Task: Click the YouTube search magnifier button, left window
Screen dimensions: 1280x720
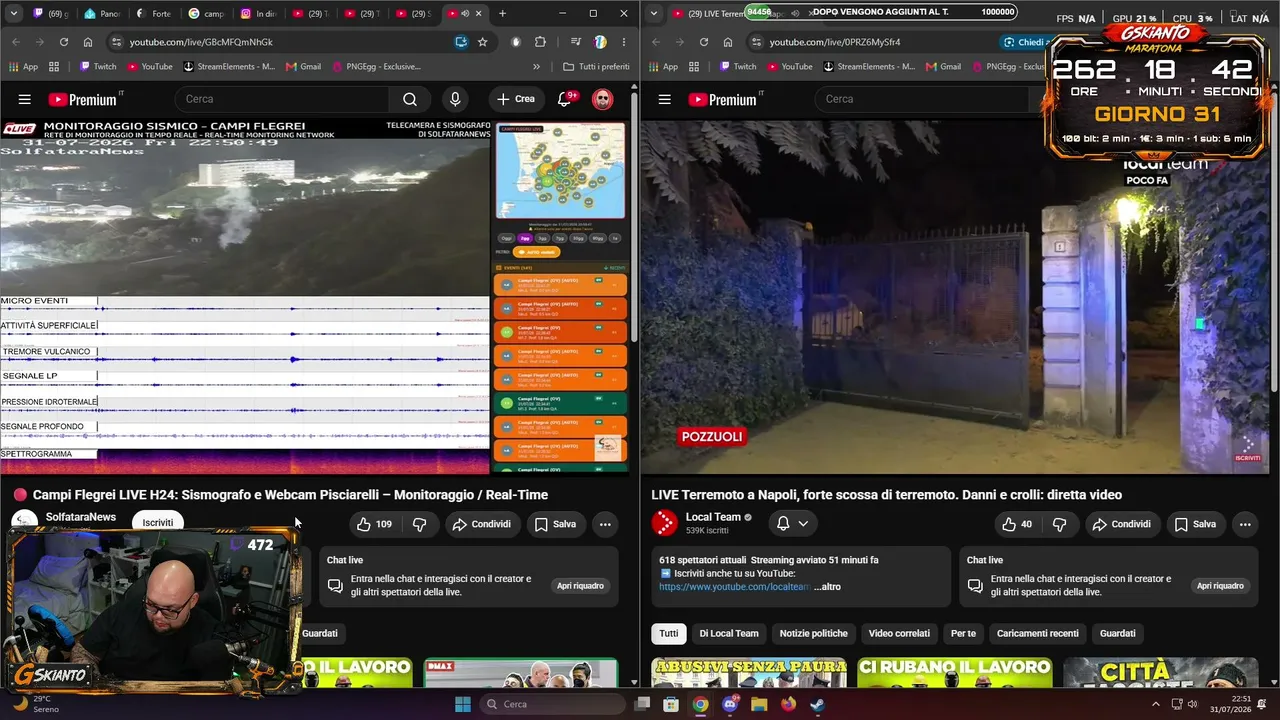Action: point(410,99)
